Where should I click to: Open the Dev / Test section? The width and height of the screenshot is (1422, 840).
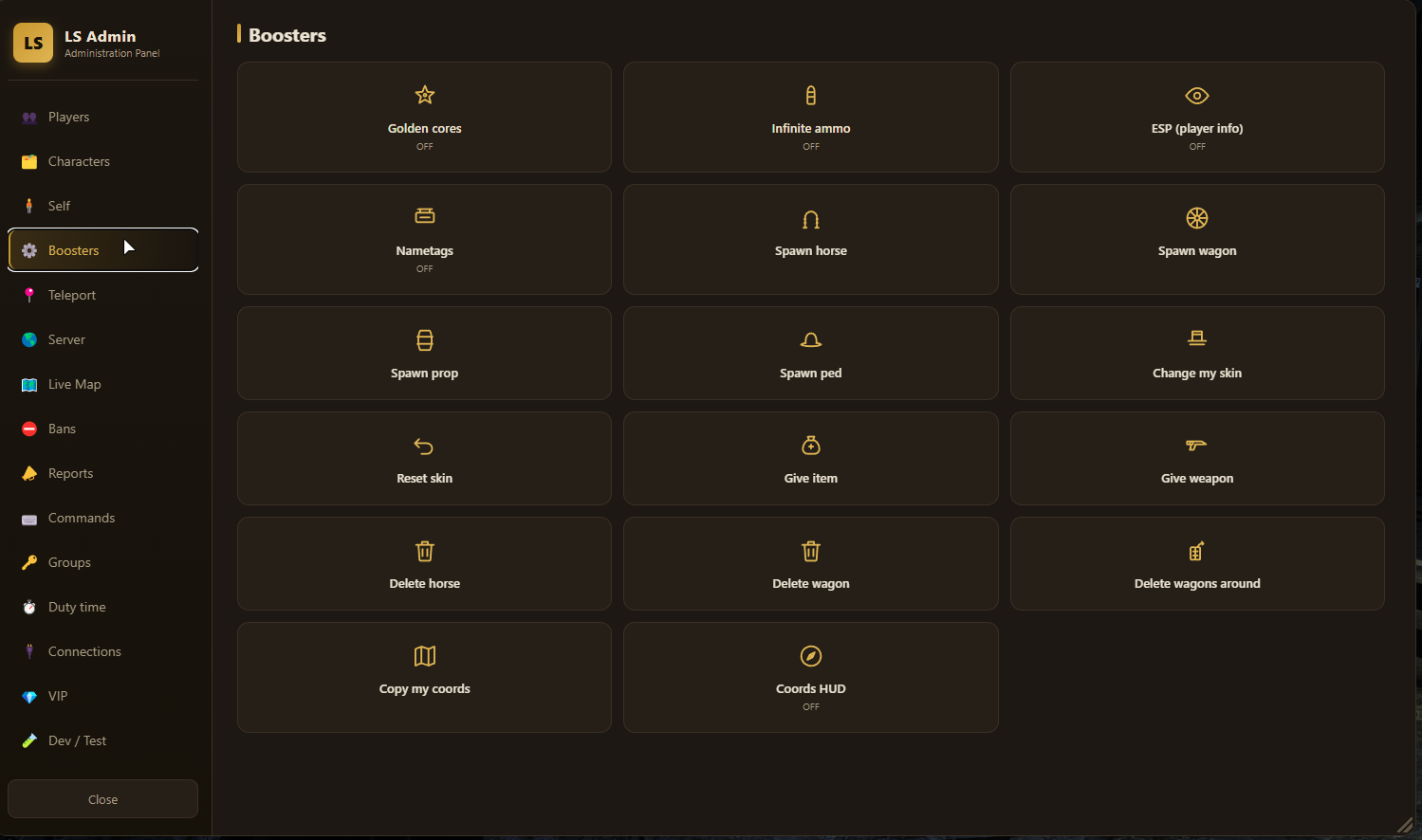[102, 740]
